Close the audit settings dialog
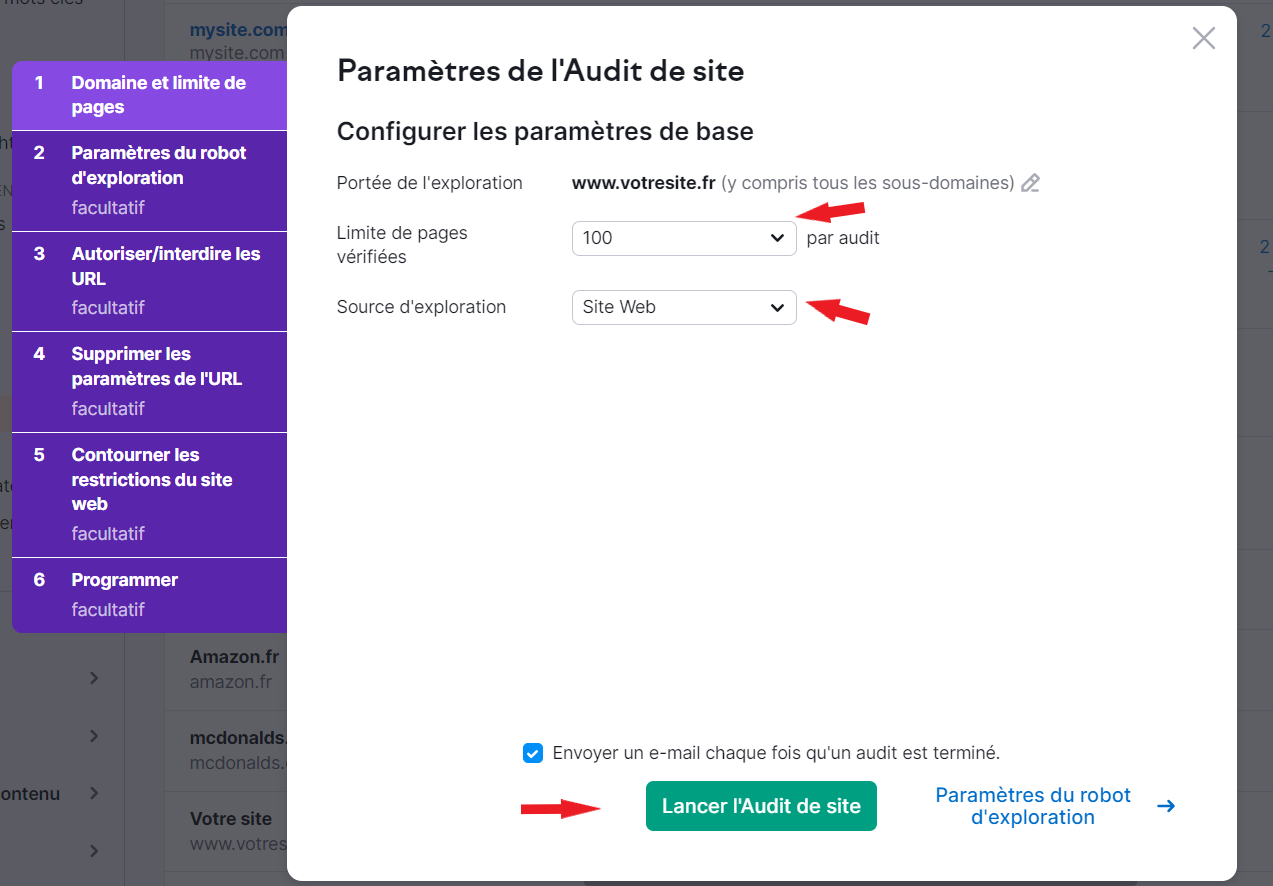This screenshot has height=886, width=1273. coord(1203,38)
